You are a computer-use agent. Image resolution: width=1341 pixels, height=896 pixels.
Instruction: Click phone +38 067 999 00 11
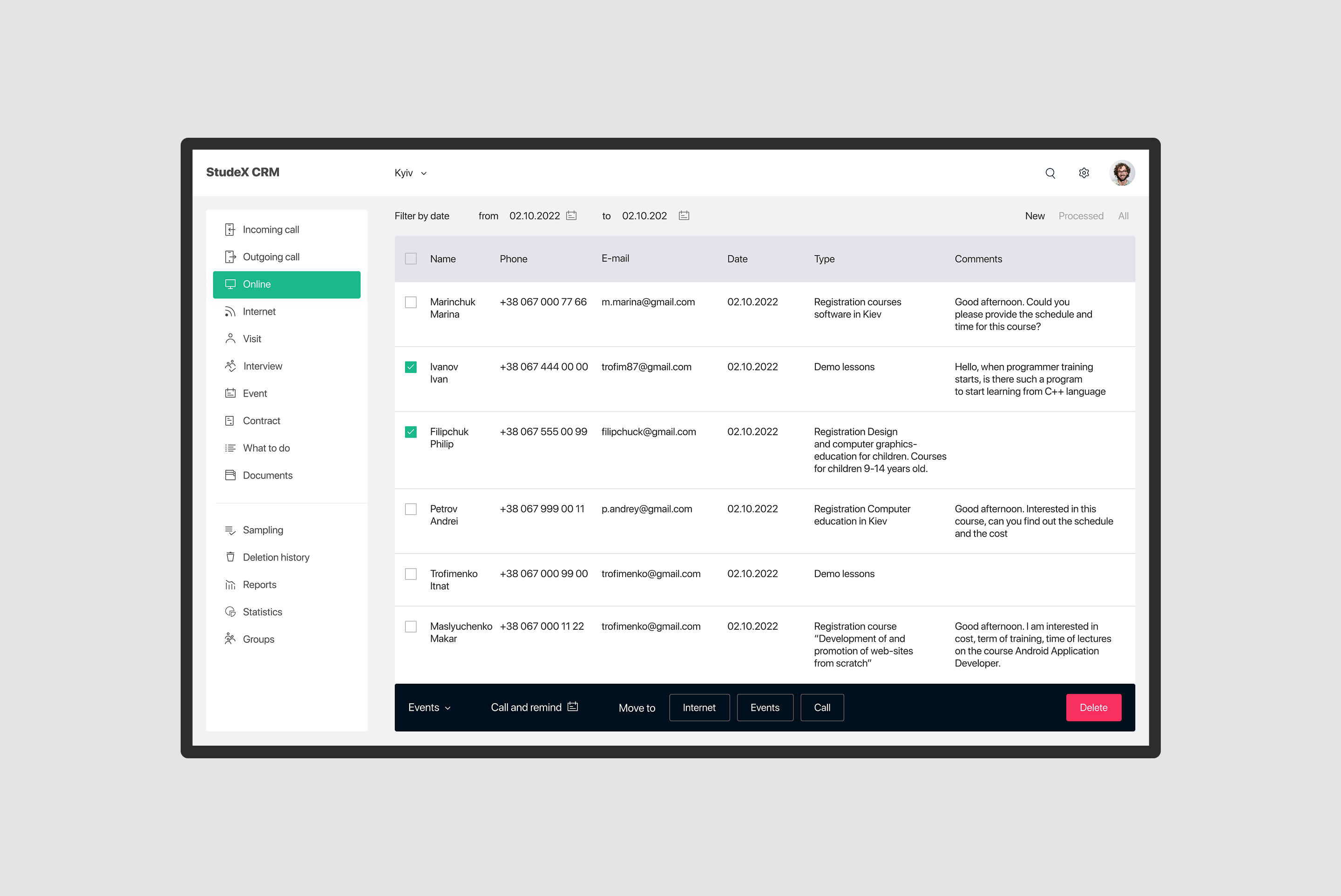(x=542, y=509)
